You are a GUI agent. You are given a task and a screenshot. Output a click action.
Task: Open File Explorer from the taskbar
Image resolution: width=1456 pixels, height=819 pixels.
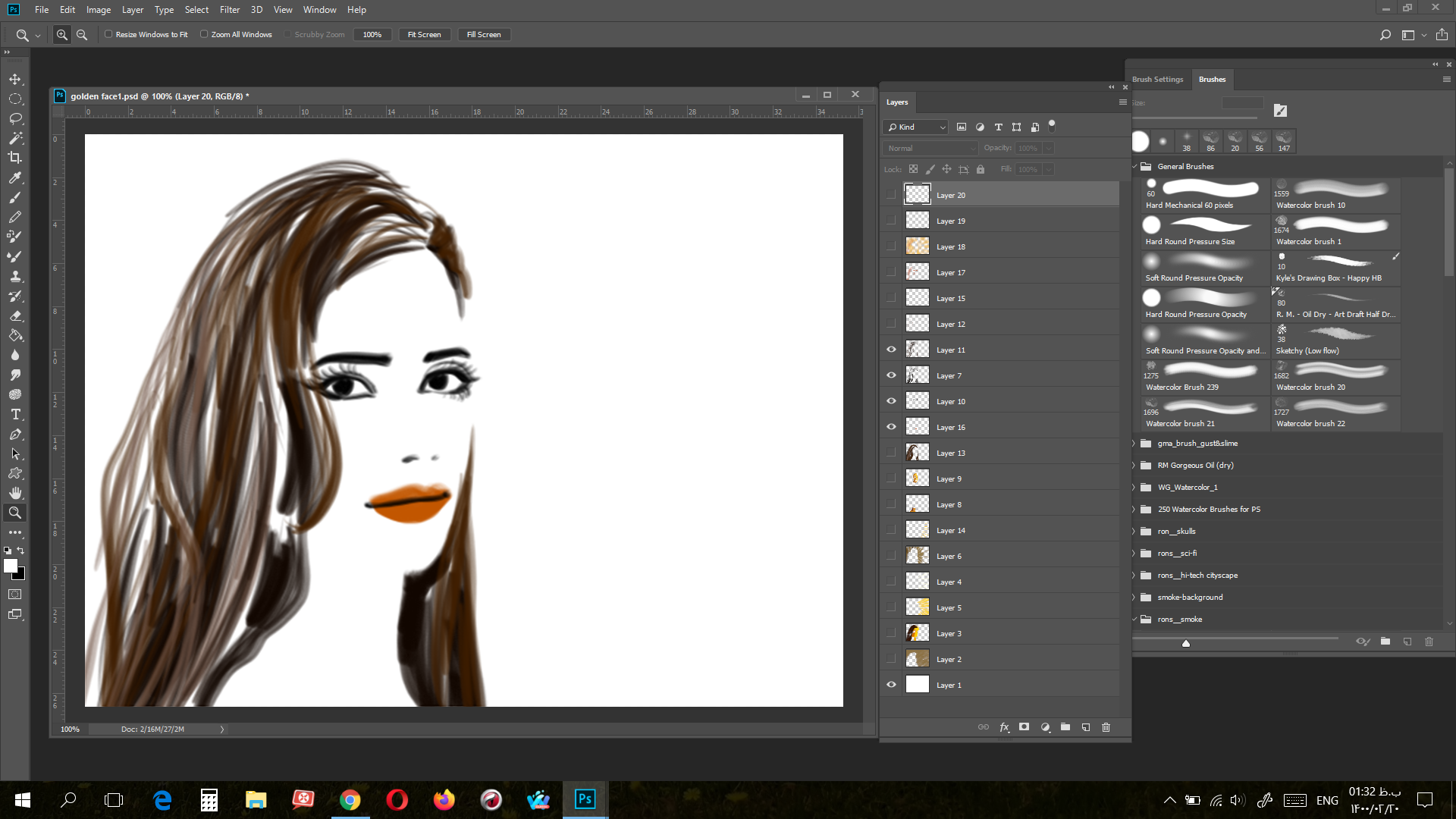click(x=256, y=799)
